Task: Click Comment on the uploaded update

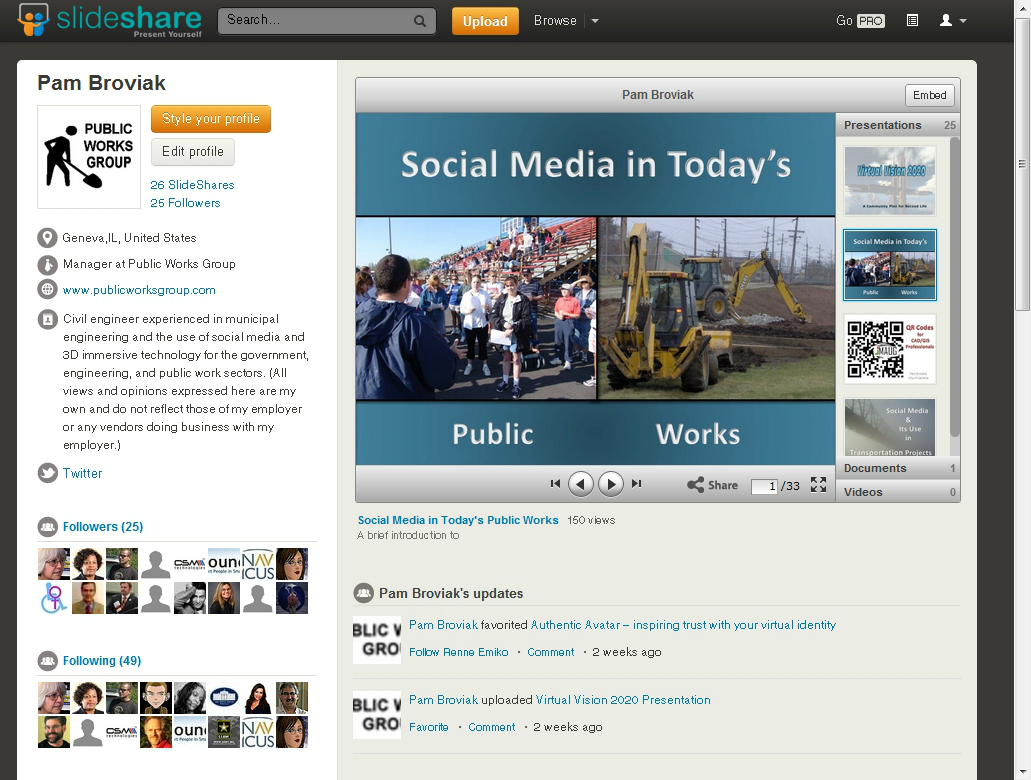Action: click(492, 727)
